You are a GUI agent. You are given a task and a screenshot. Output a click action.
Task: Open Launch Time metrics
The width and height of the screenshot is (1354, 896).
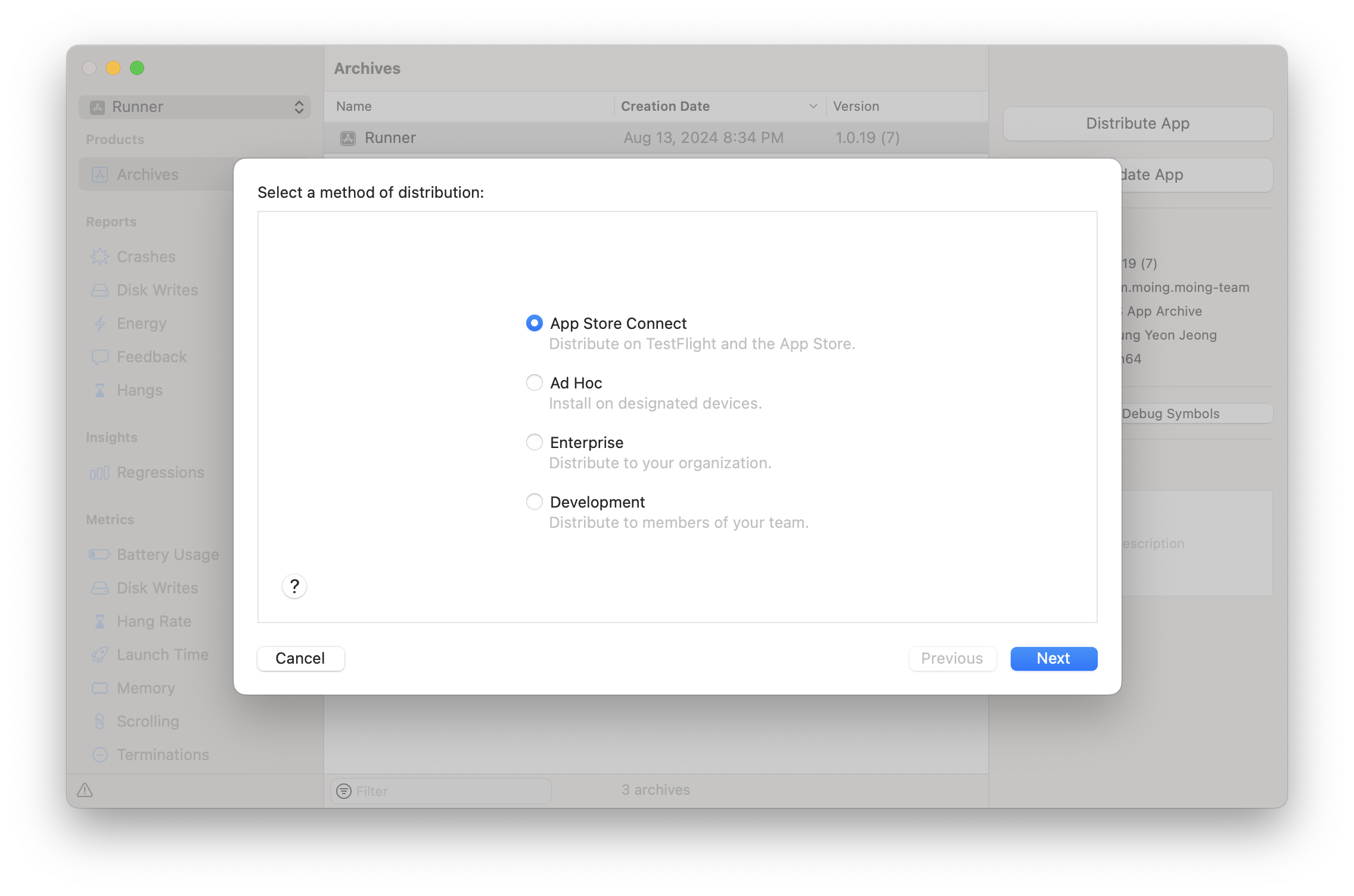tap(163, 655)
